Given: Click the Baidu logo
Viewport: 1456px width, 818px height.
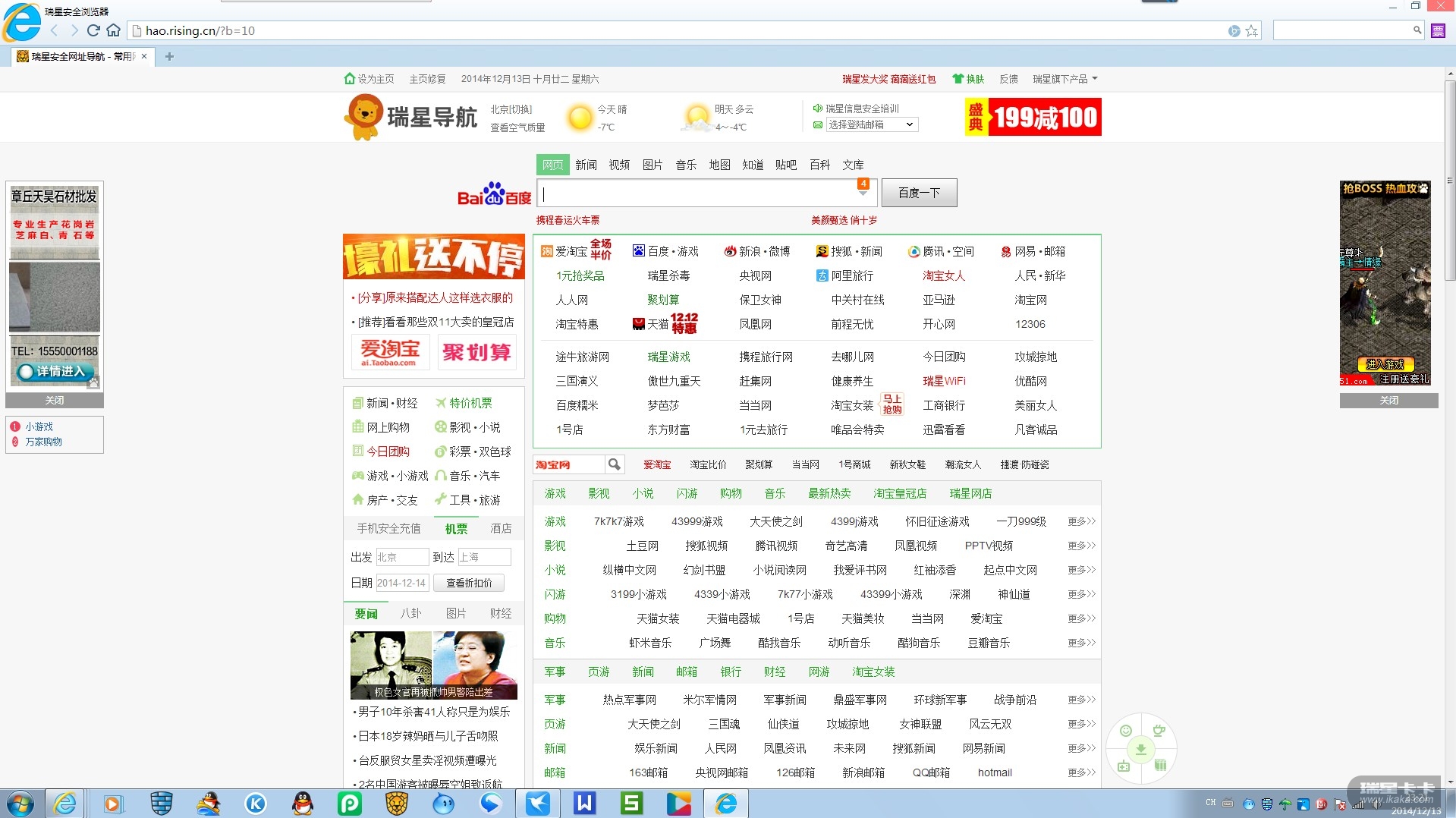Looking at the screenshot, I should (494, 193).
